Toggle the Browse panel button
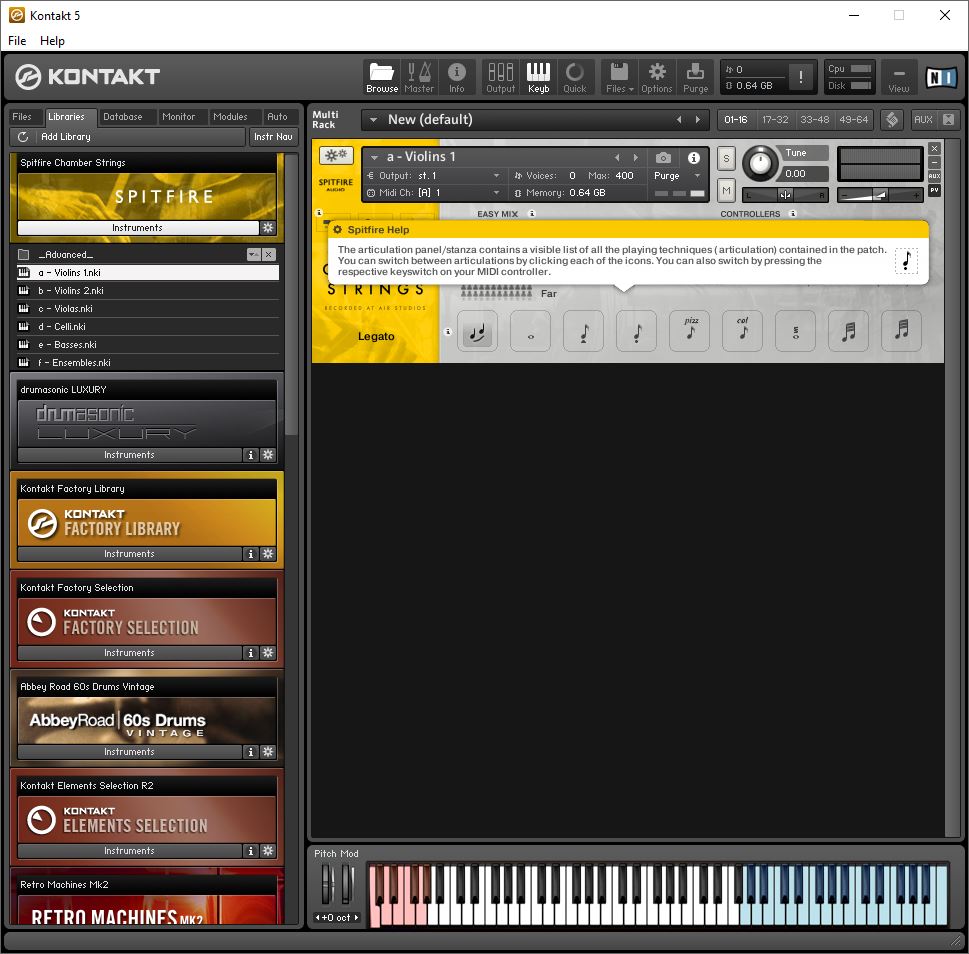The height and width of the screenshot is (954, 969). 382,77
